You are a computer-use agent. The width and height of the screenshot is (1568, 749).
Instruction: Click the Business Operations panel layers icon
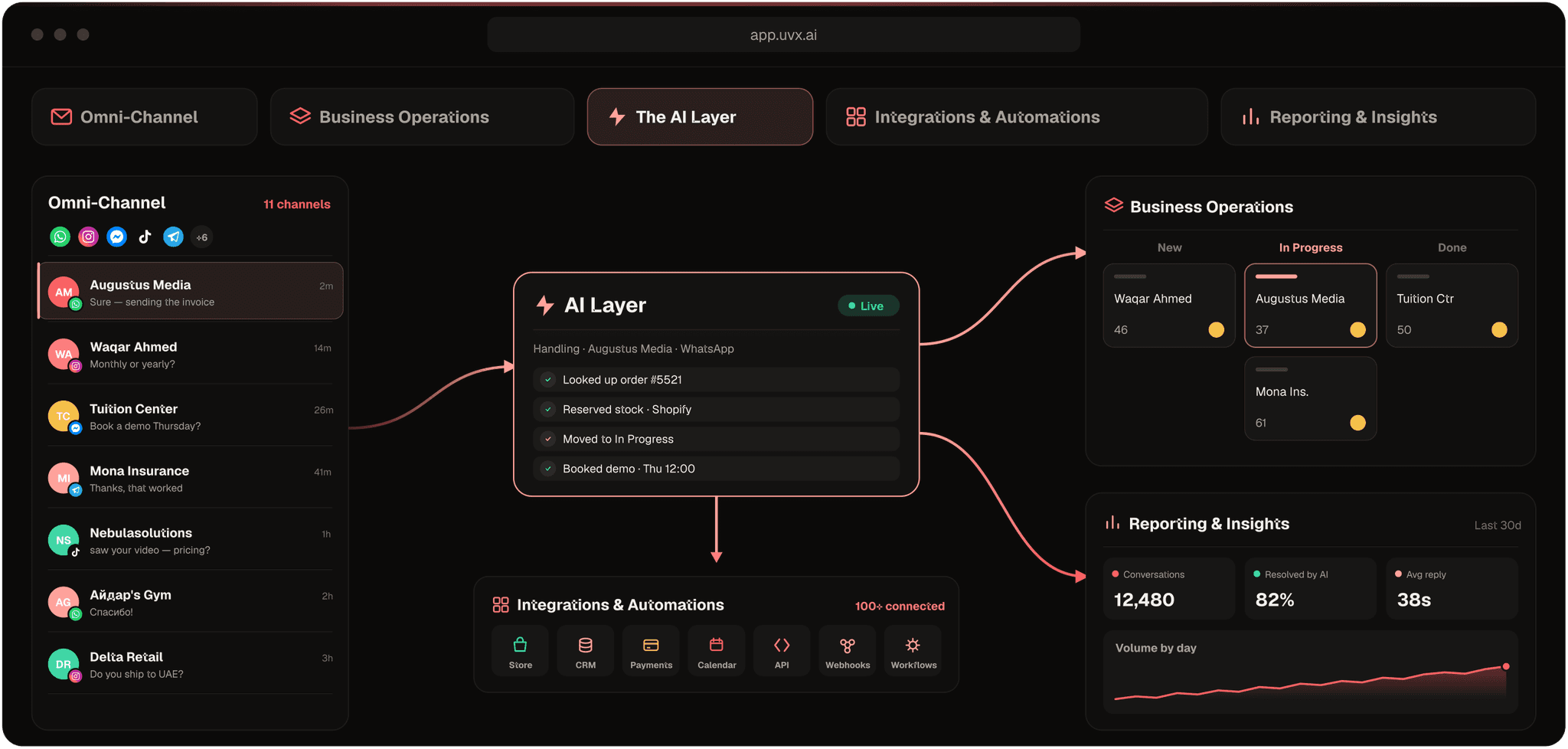pyautogui.click(x=1114, y=205)
